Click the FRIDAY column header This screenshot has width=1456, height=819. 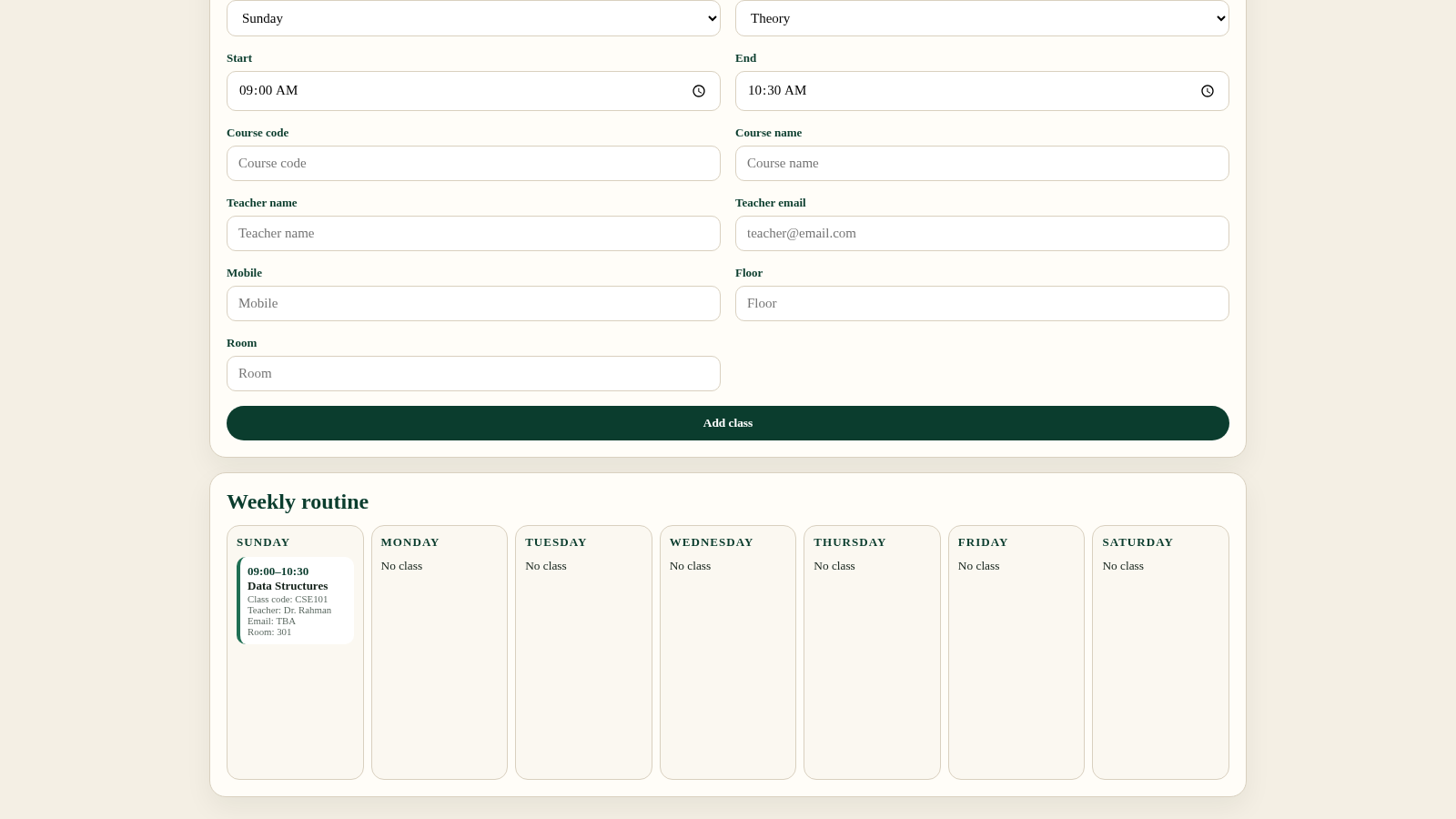[983, 542]
